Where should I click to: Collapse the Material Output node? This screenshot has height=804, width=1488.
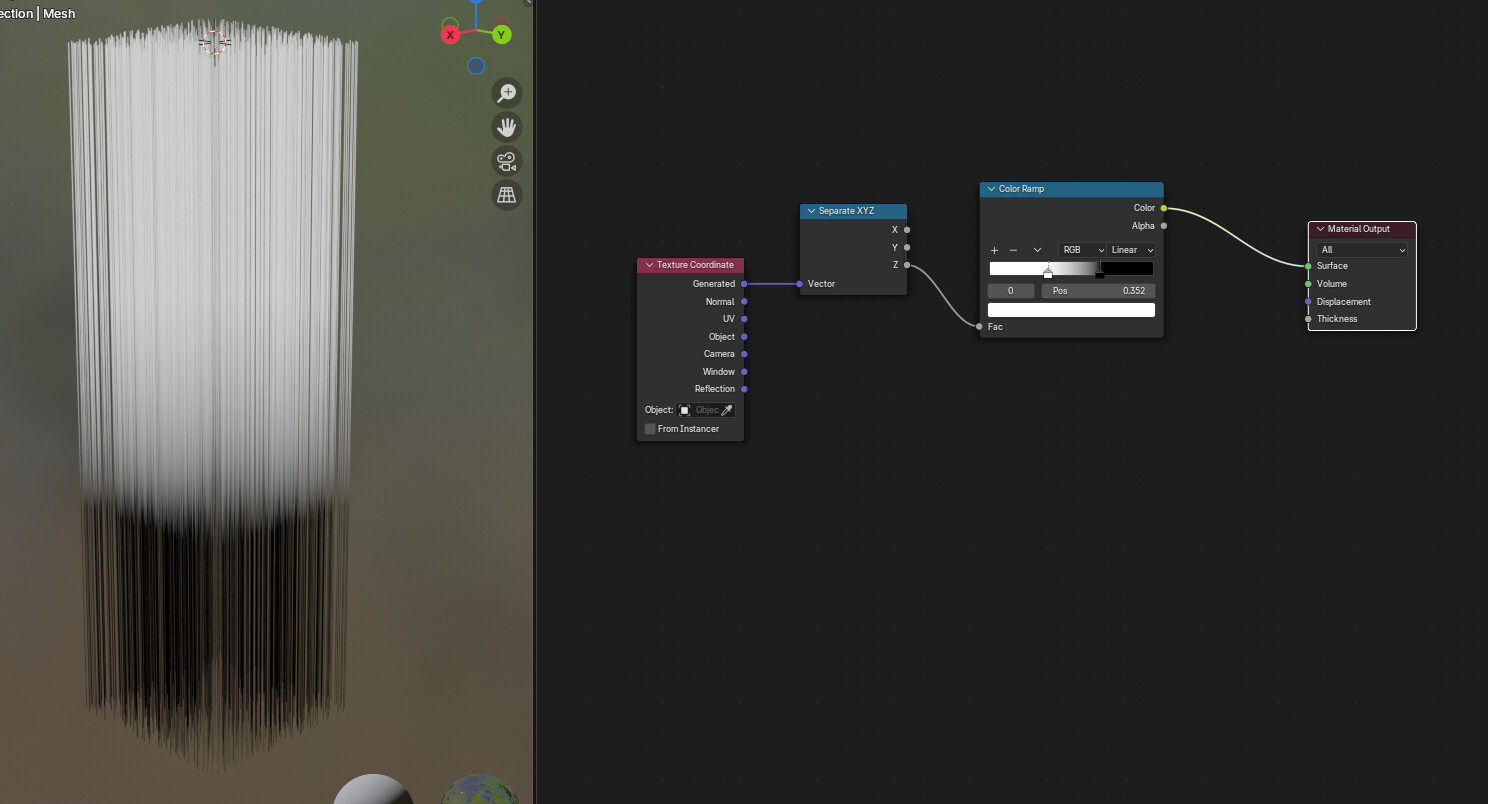1320,229
